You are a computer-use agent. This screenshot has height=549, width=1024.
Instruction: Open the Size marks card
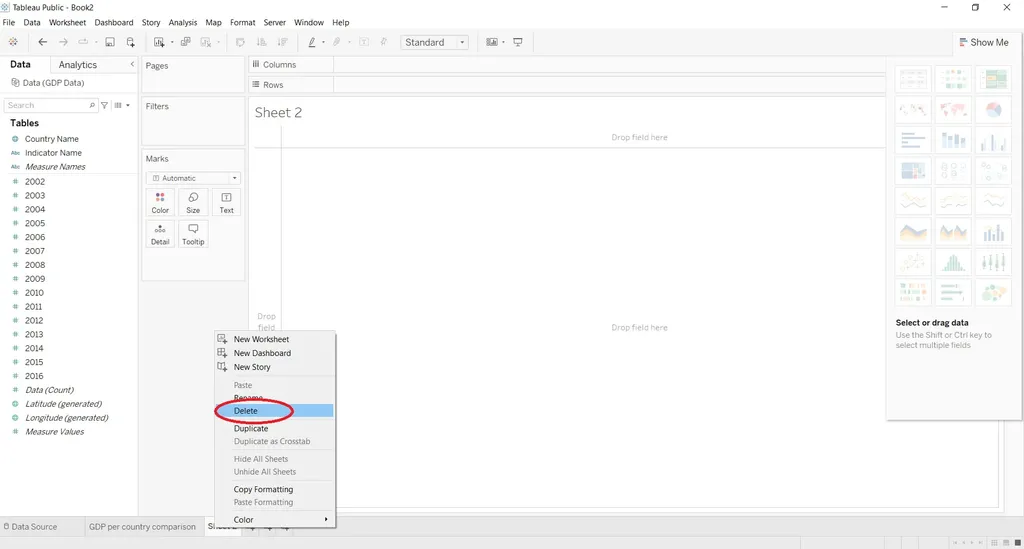click(x=193, y=203)
